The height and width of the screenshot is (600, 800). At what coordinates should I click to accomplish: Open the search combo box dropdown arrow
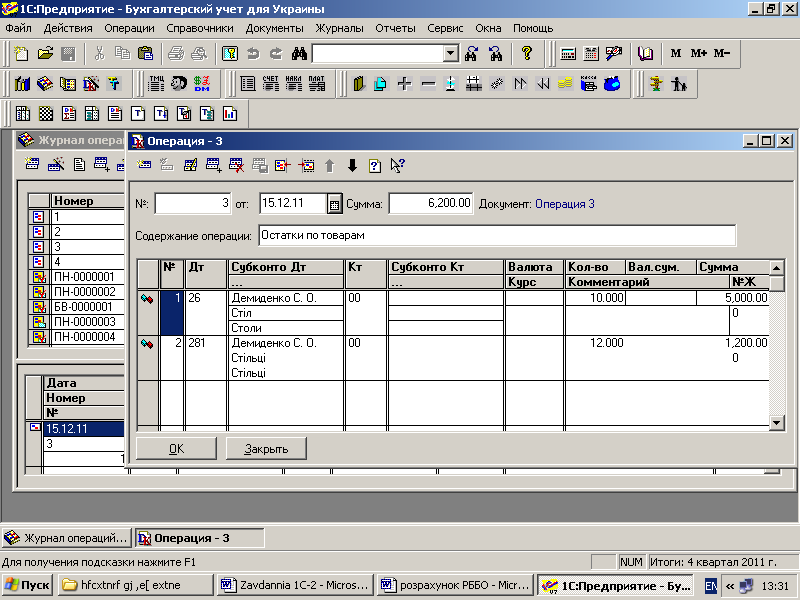[x=451, y=54]
